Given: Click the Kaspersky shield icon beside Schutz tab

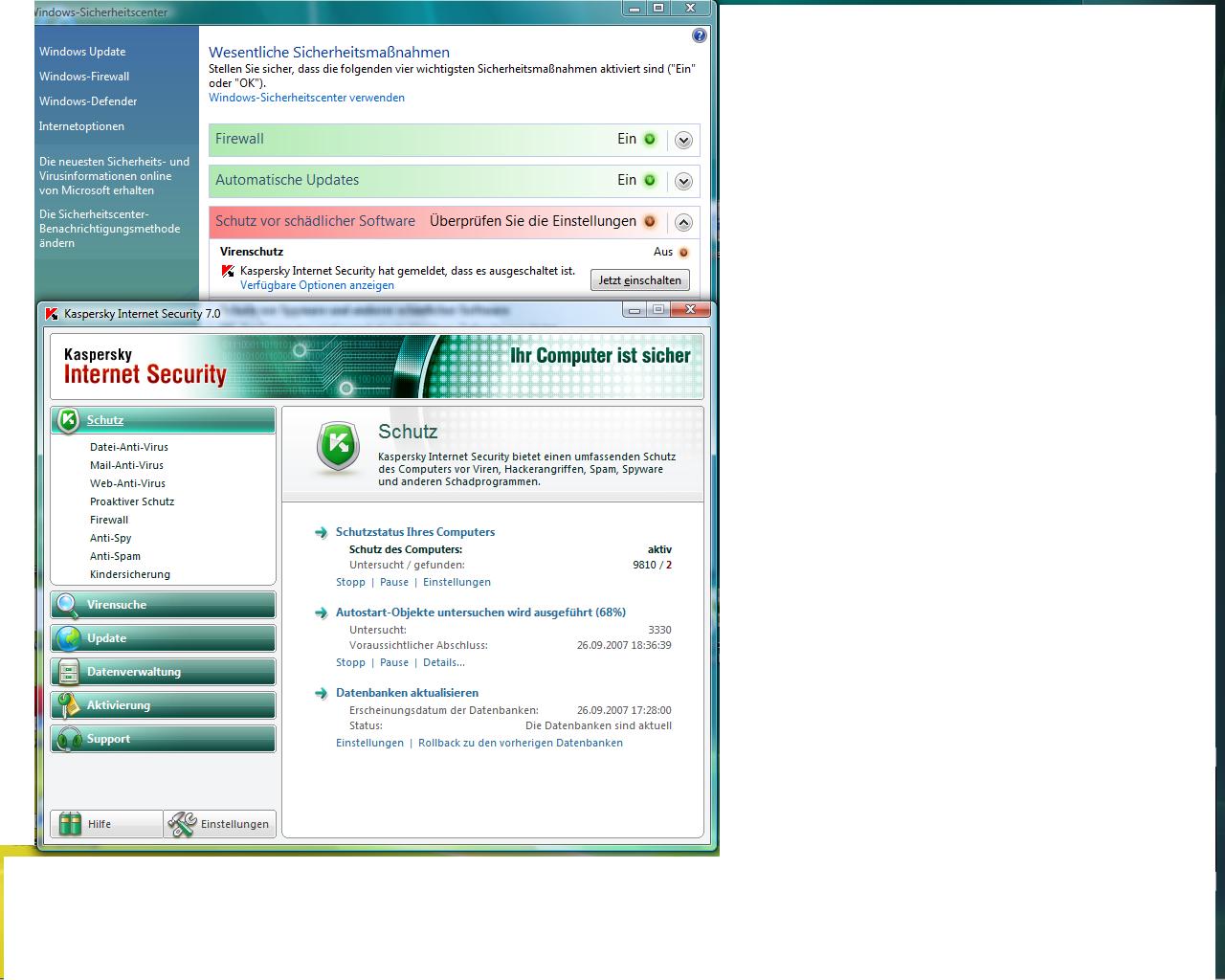Looking at the screenshot, I should (x=68, y=420).
